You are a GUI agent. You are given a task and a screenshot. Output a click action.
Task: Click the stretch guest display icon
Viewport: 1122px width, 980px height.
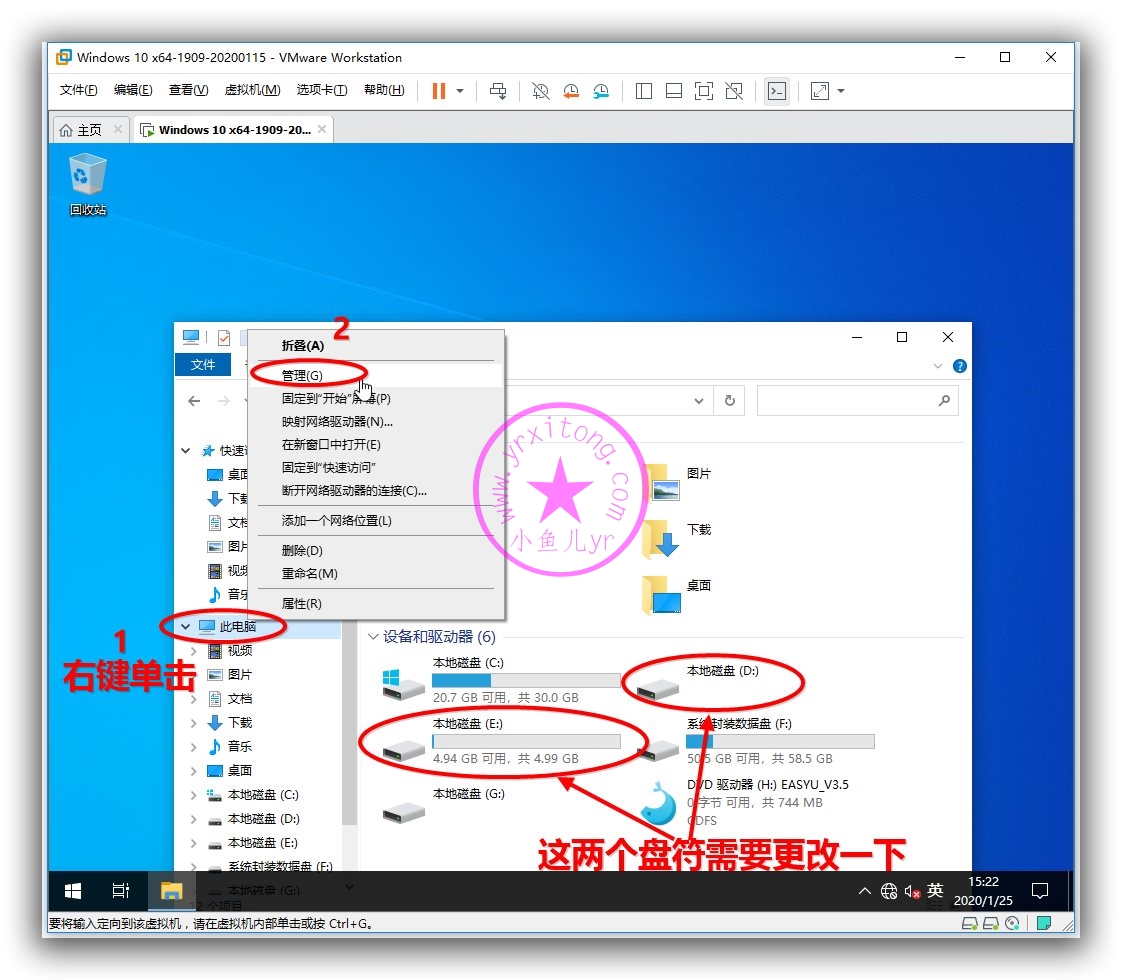coord(820,91)
